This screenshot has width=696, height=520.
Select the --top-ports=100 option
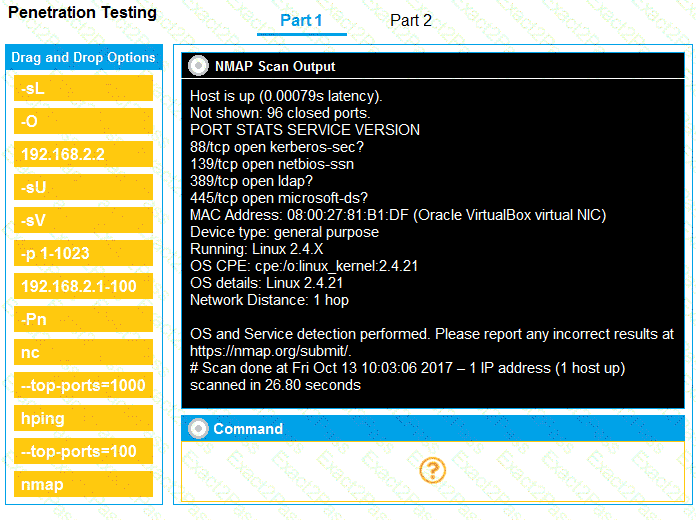(84, 452)
